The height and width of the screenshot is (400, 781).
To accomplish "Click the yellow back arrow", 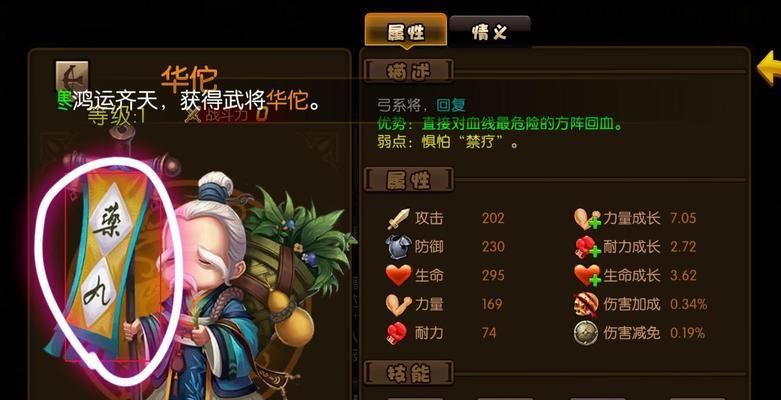I will tap(769, 68).
